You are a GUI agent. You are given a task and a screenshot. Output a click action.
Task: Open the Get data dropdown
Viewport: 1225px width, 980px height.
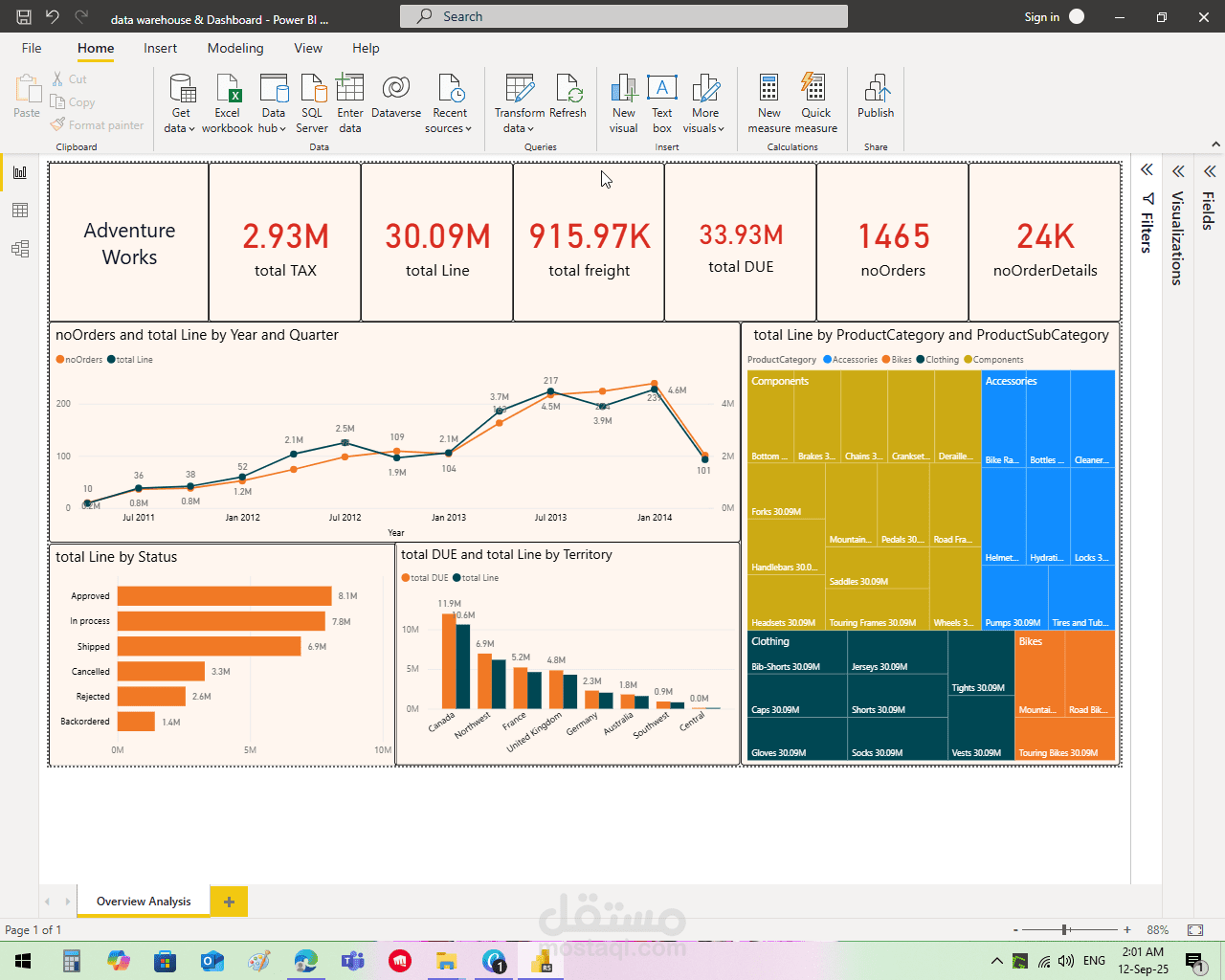(180, 103)
